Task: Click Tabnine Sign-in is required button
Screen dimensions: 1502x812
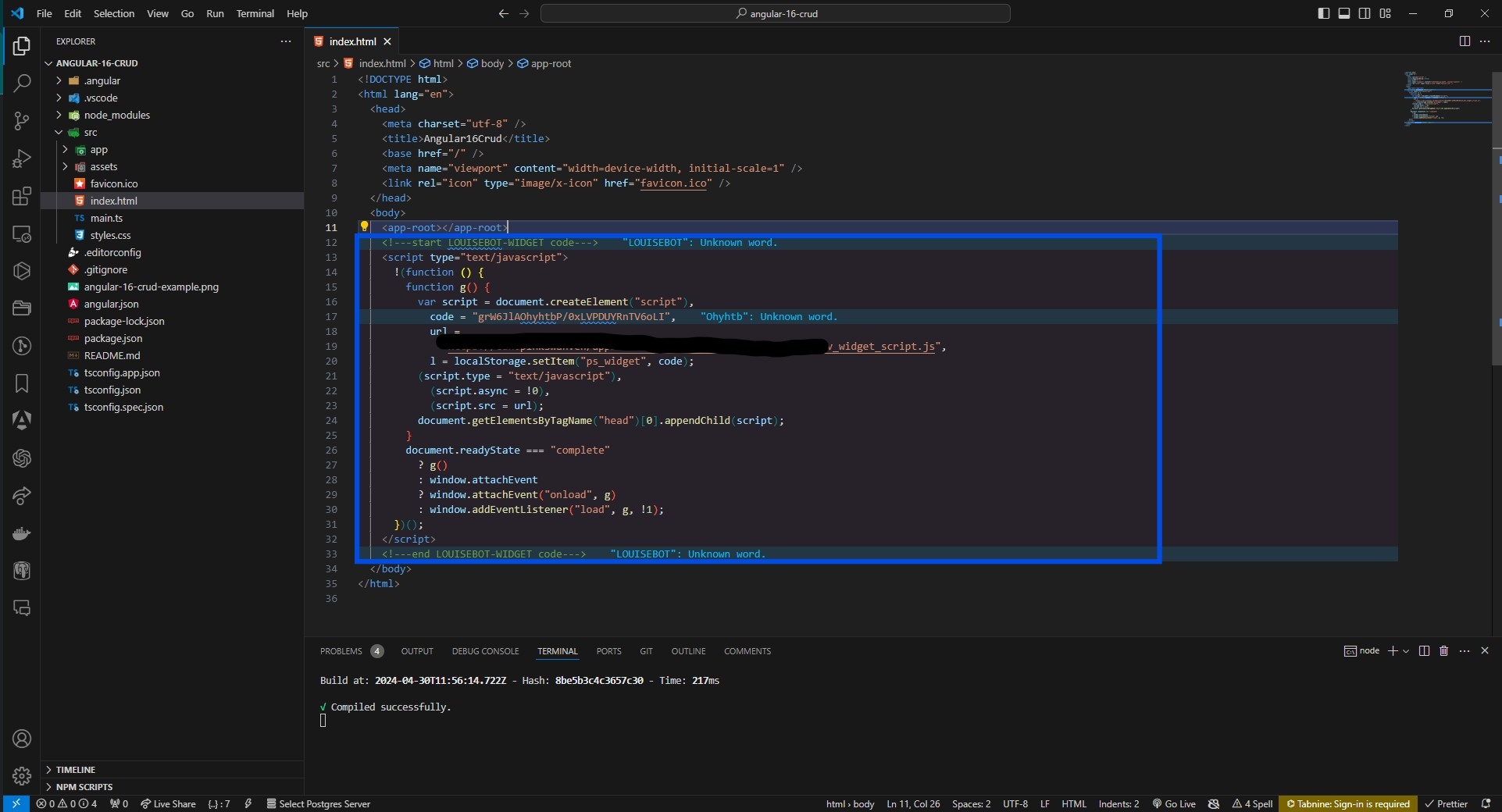Action: pos(1347,803)
